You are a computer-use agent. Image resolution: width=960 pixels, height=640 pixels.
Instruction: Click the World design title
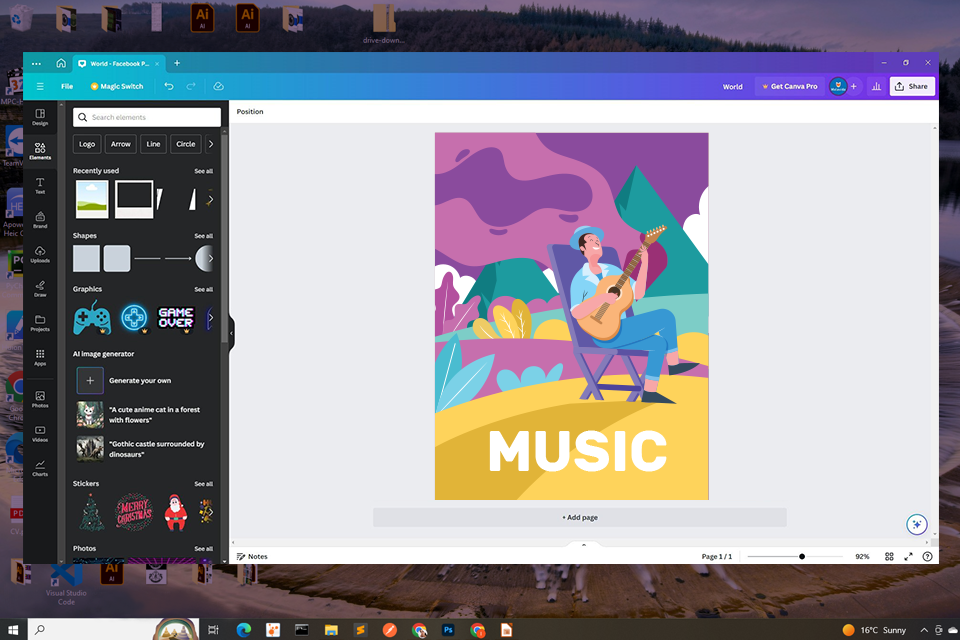tap(732, 86)
